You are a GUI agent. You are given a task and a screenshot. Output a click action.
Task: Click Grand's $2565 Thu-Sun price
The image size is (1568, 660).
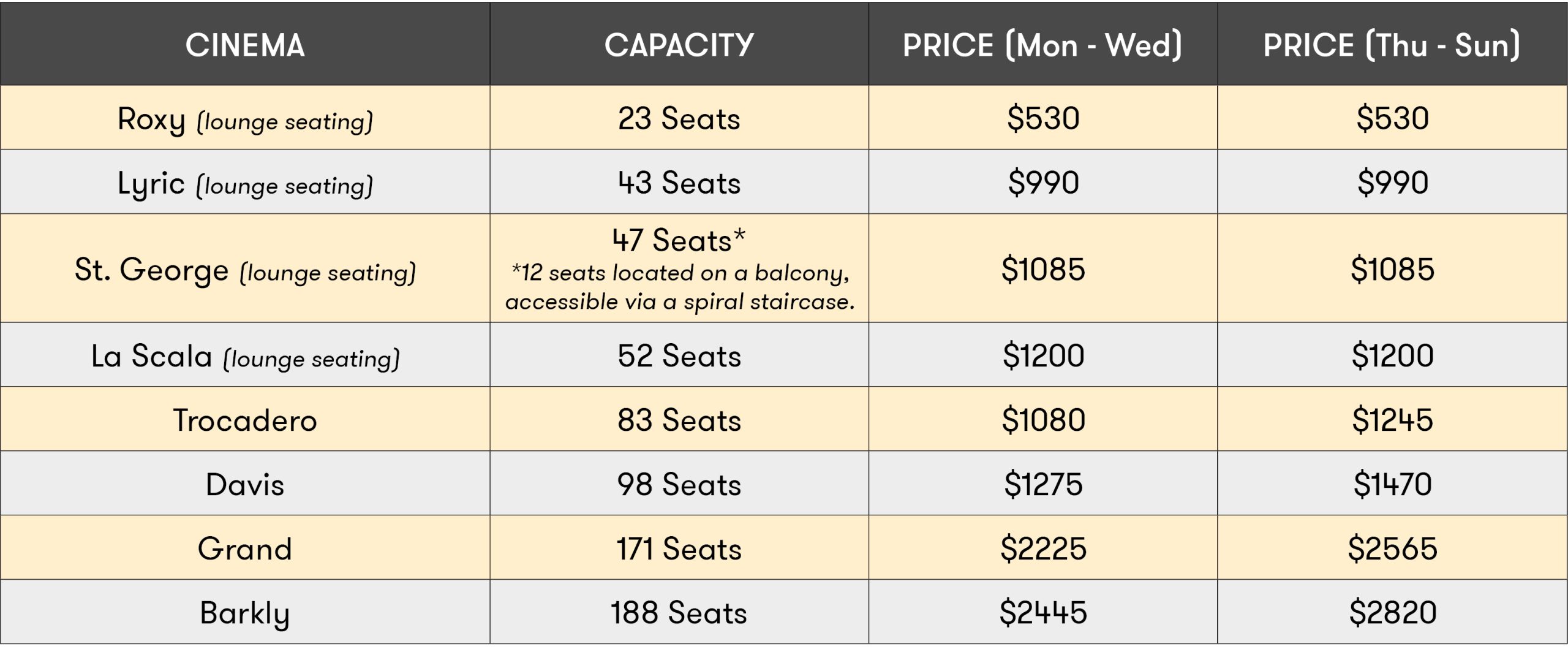pos(1392,549)
